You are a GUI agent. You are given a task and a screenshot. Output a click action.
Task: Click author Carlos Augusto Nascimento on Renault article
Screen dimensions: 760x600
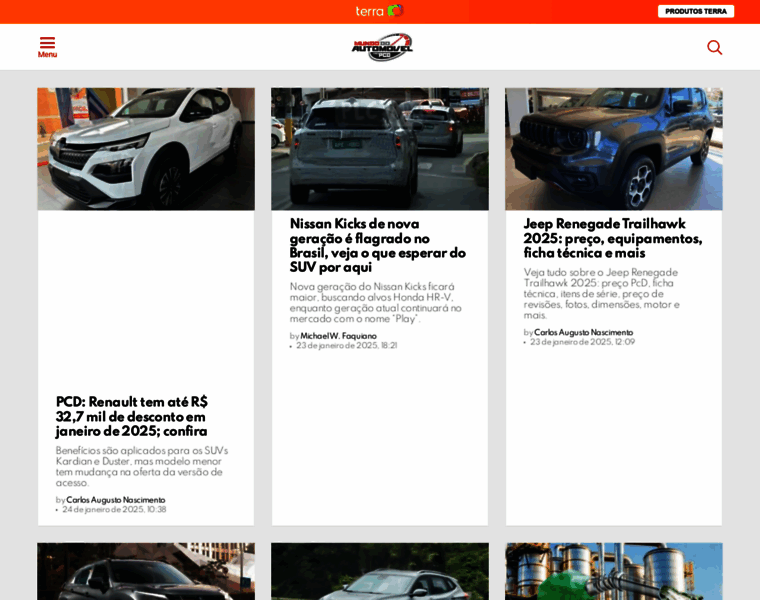tap(115, 500)
